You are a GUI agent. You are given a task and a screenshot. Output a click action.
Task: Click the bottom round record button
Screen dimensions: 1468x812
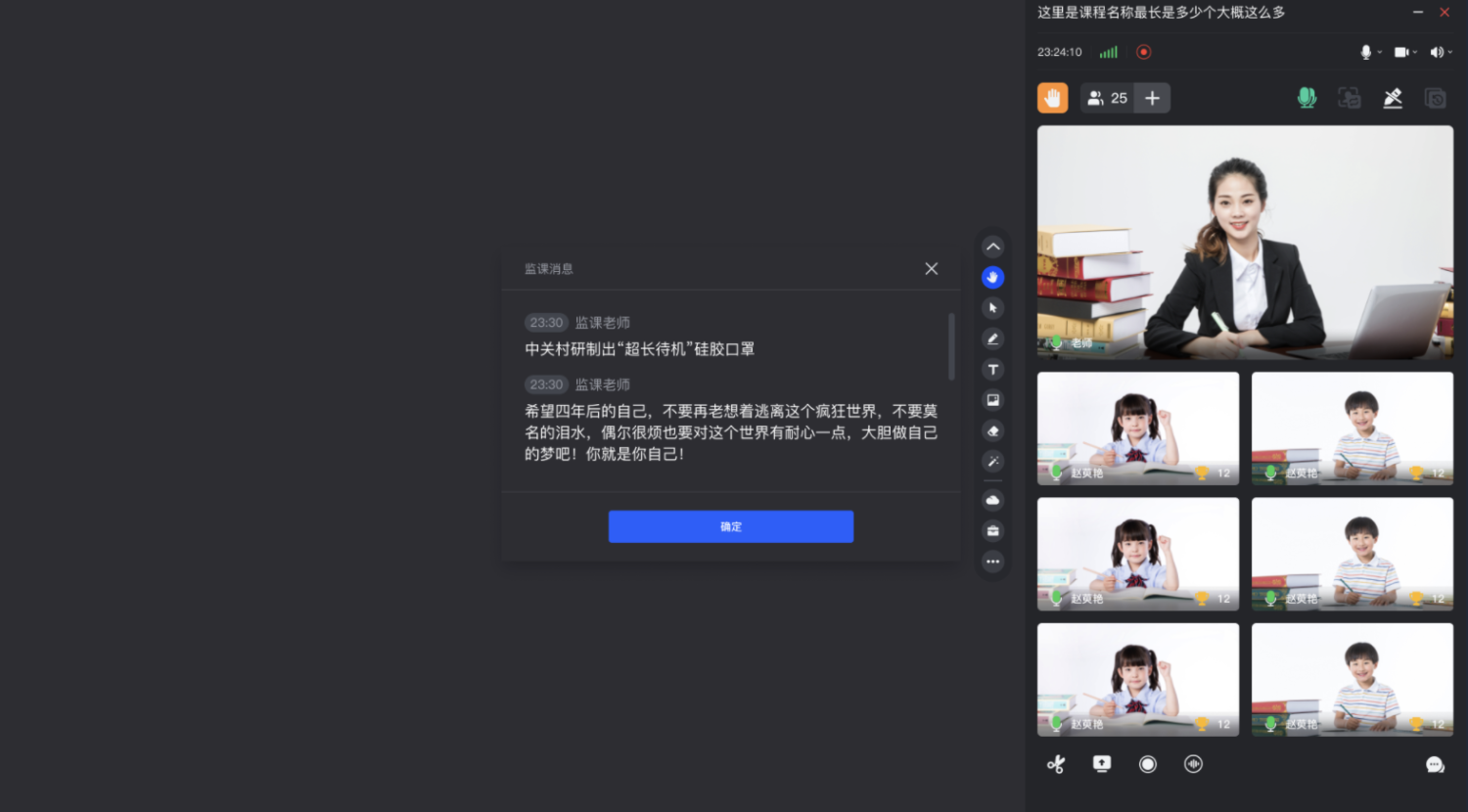[x=1148, y=764]
